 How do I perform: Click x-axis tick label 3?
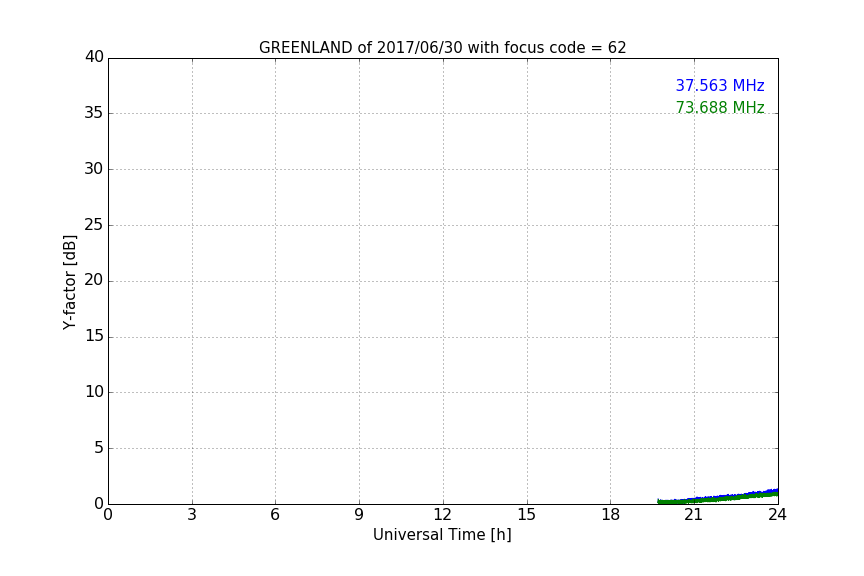192,515
